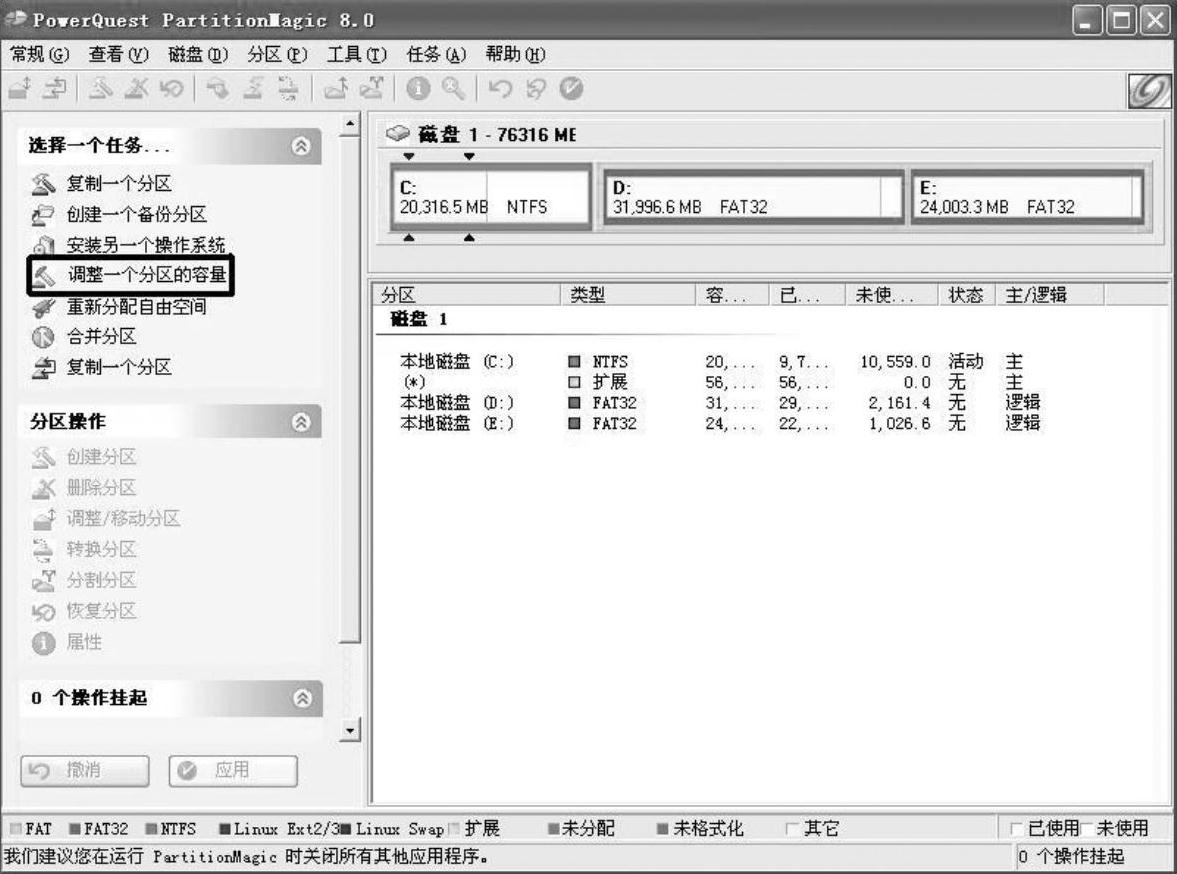Click the info icon beside 属性

(x=43, y=643)
